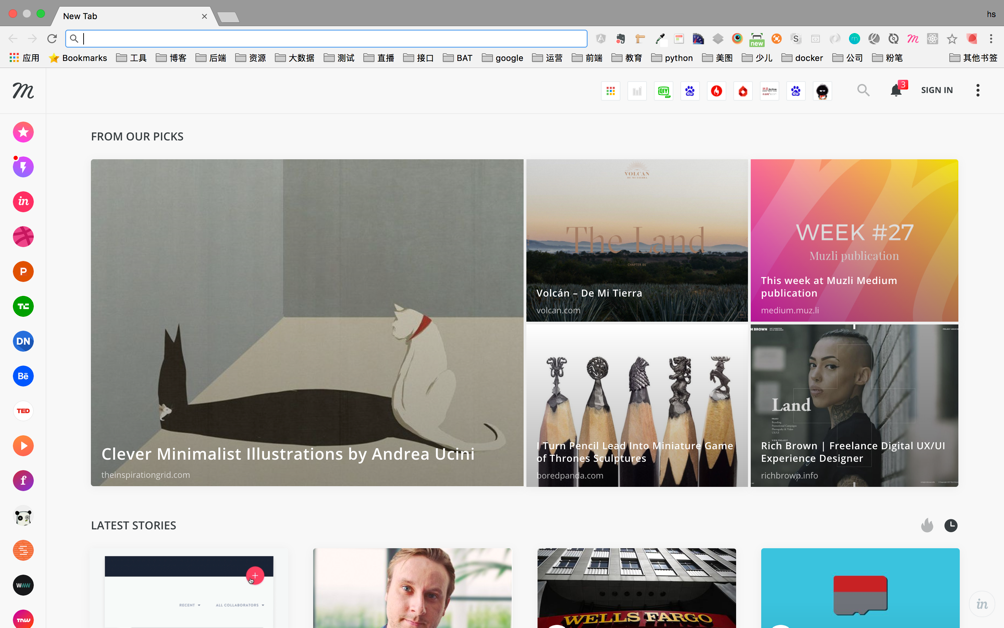Open the Behance feed in sidebar

[23, 376]
